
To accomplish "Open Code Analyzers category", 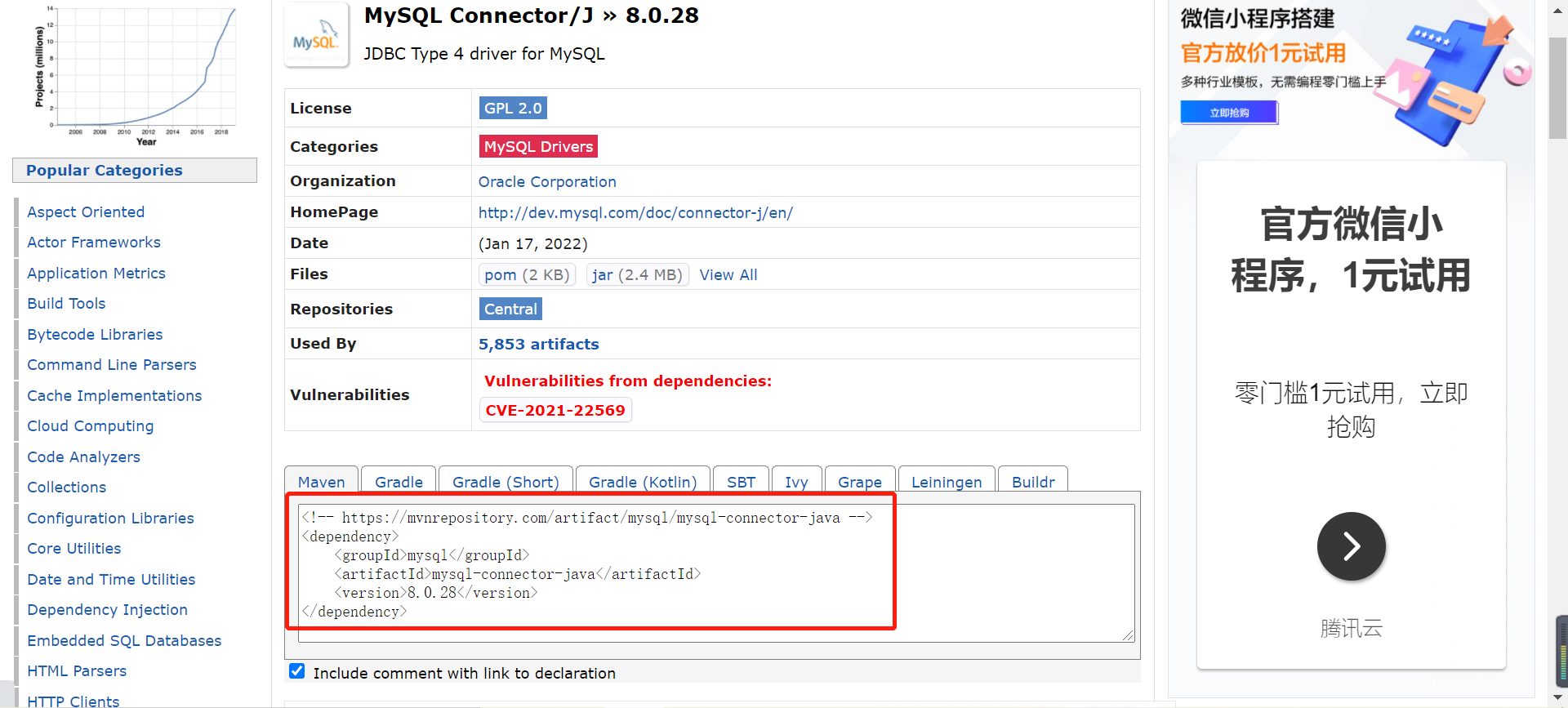I will [x=83, y=456].
